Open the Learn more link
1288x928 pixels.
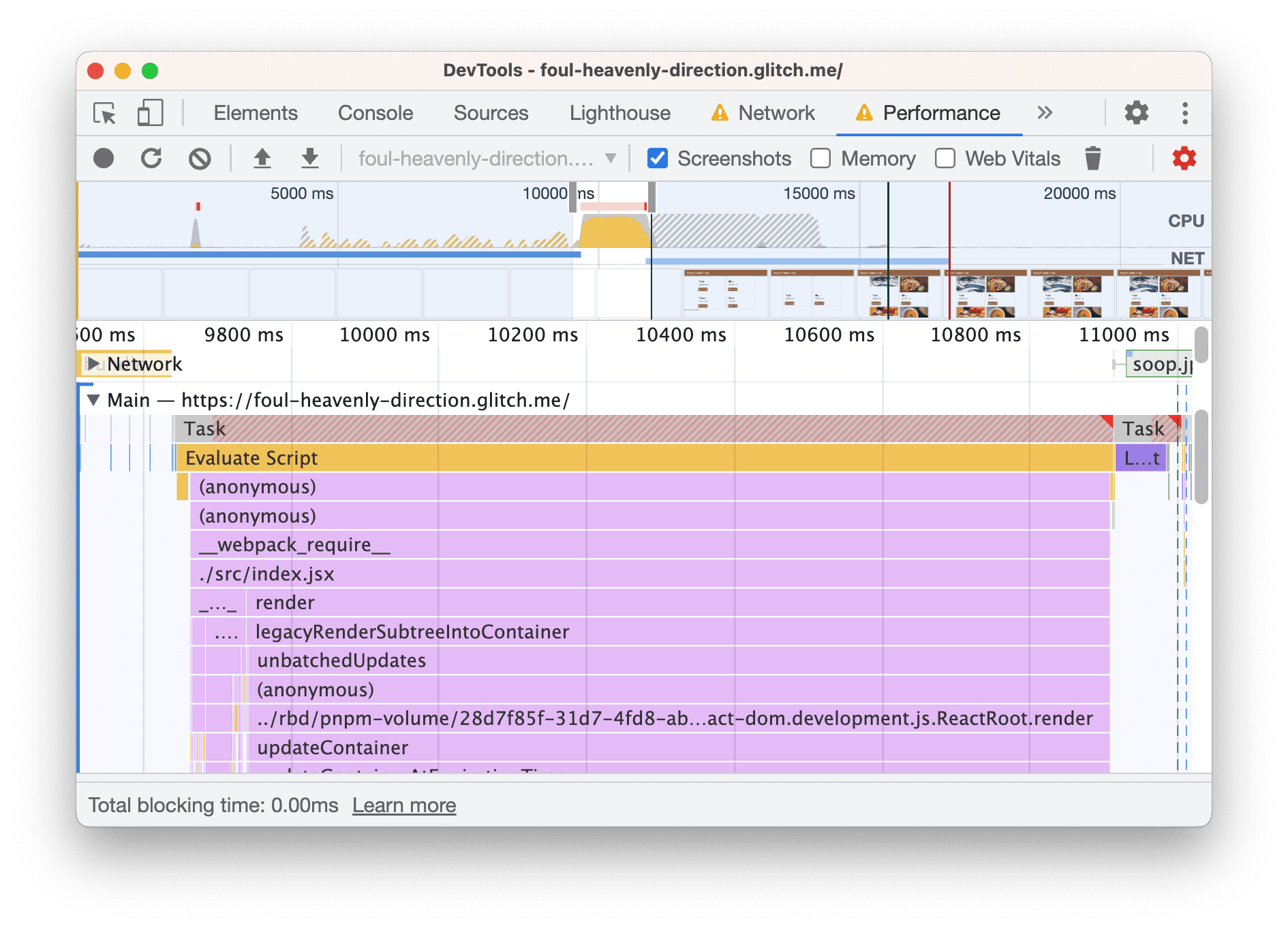(x=404, y=805)
